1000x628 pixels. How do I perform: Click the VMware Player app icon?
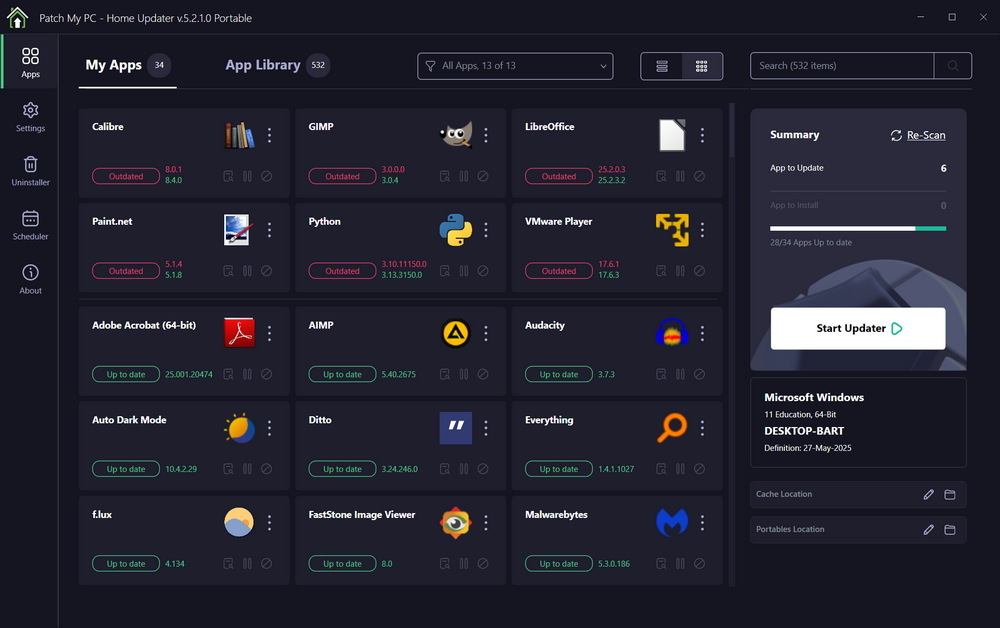pos(672,230)
